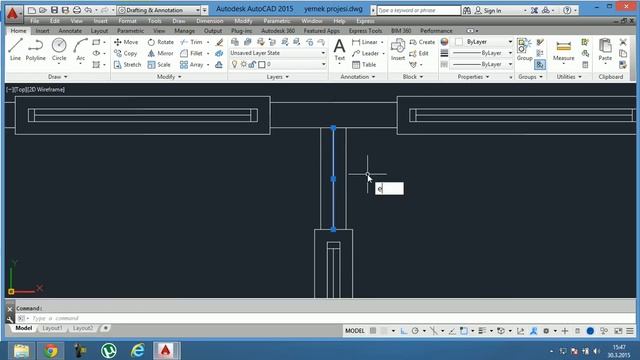The image size is (640, 360).
Task: Select the Line drawing tool
Action: pyautogui.click(x=15, y=50)
